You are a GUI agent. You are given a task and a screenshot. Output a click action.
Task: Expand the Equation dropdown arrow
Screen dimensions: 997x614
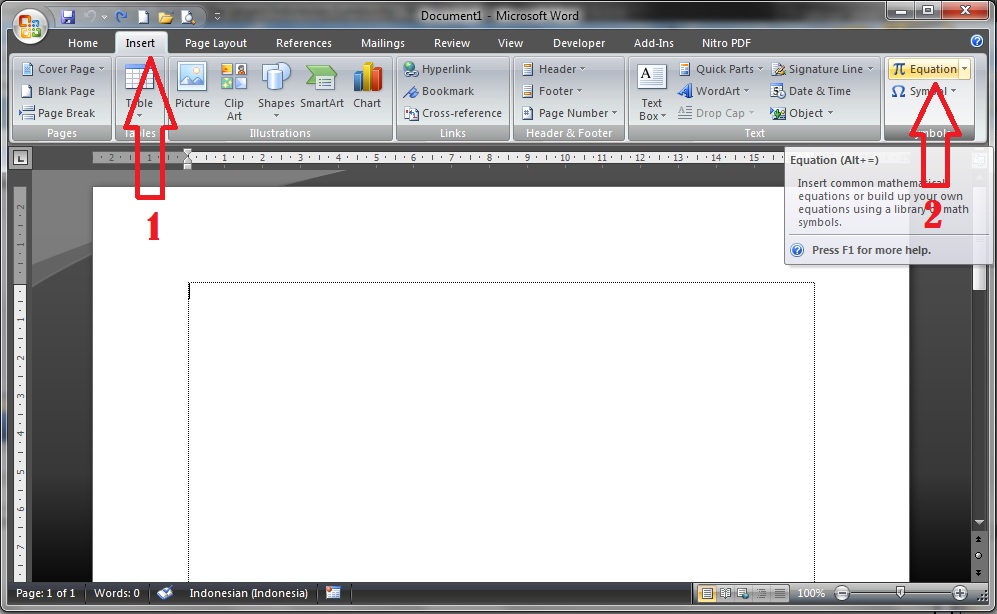click(x=965, y=69)
